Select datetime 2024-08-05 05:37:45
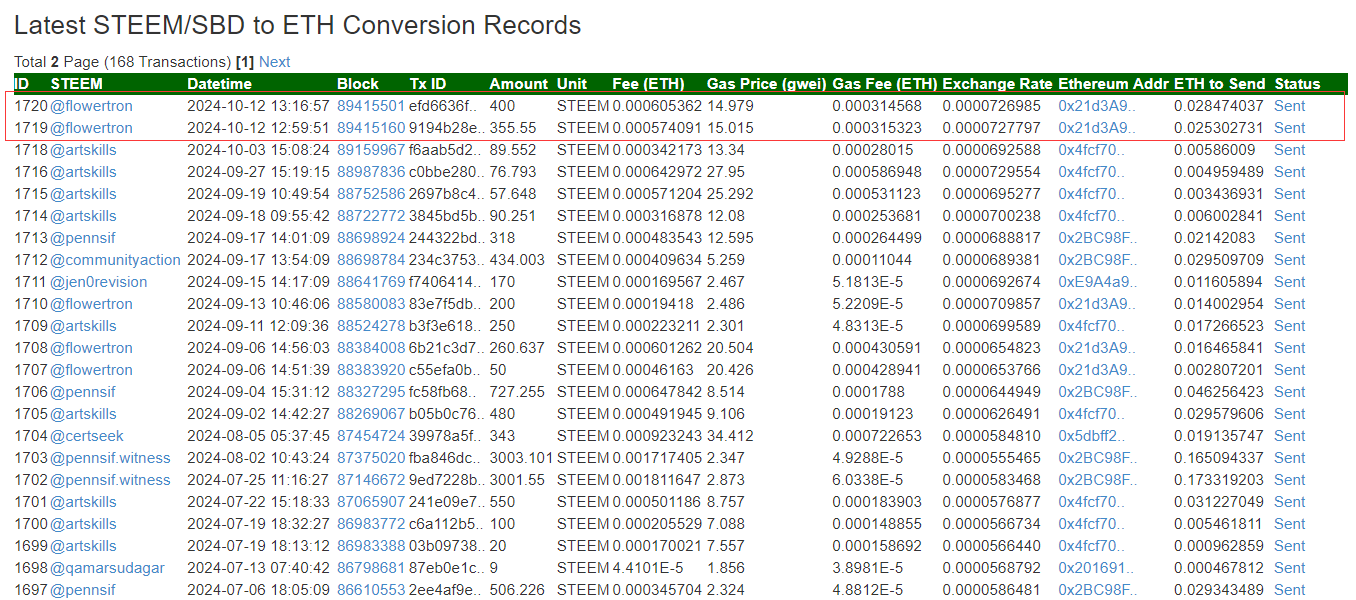Image resolution: width=1356 pixels, height=600 pixels. click(258, 436)
